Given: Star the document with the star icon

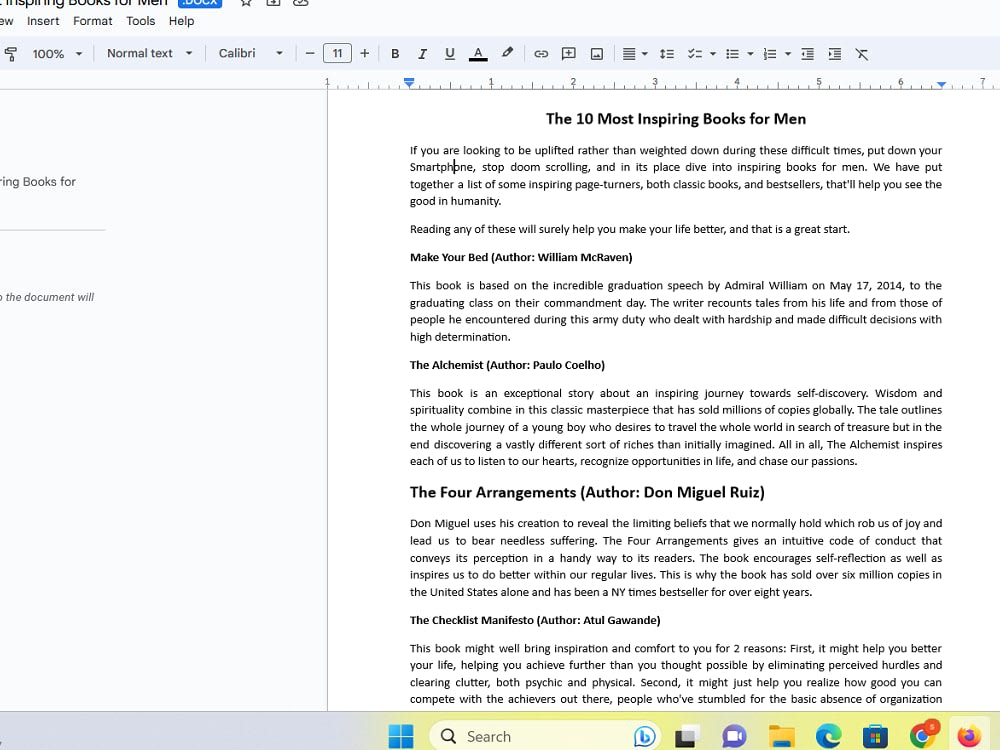Looking at the screenshot, I should [x=246, y=3].
